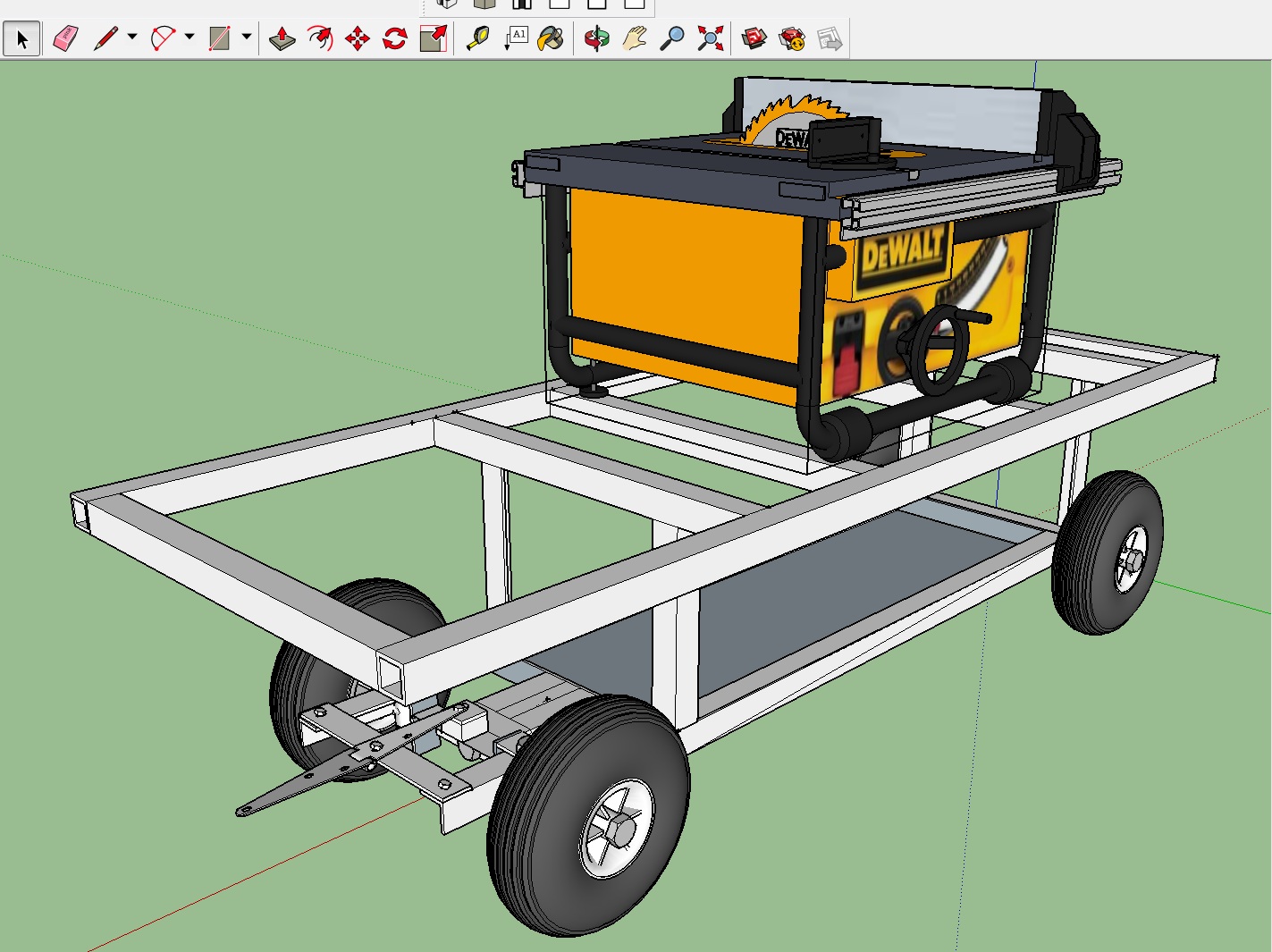Open the Extension Warehouse
The height and width of the screenshot is (952, 1272).
792,38
